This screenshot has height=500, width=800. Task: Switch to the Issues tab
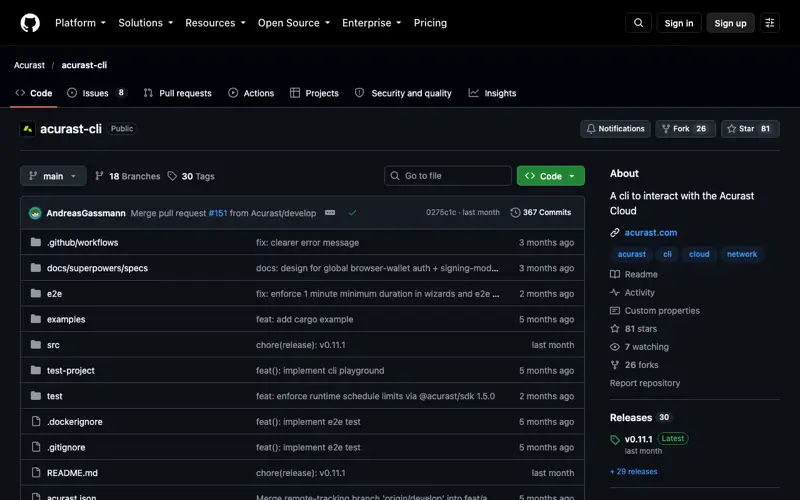tap(96, 93)
